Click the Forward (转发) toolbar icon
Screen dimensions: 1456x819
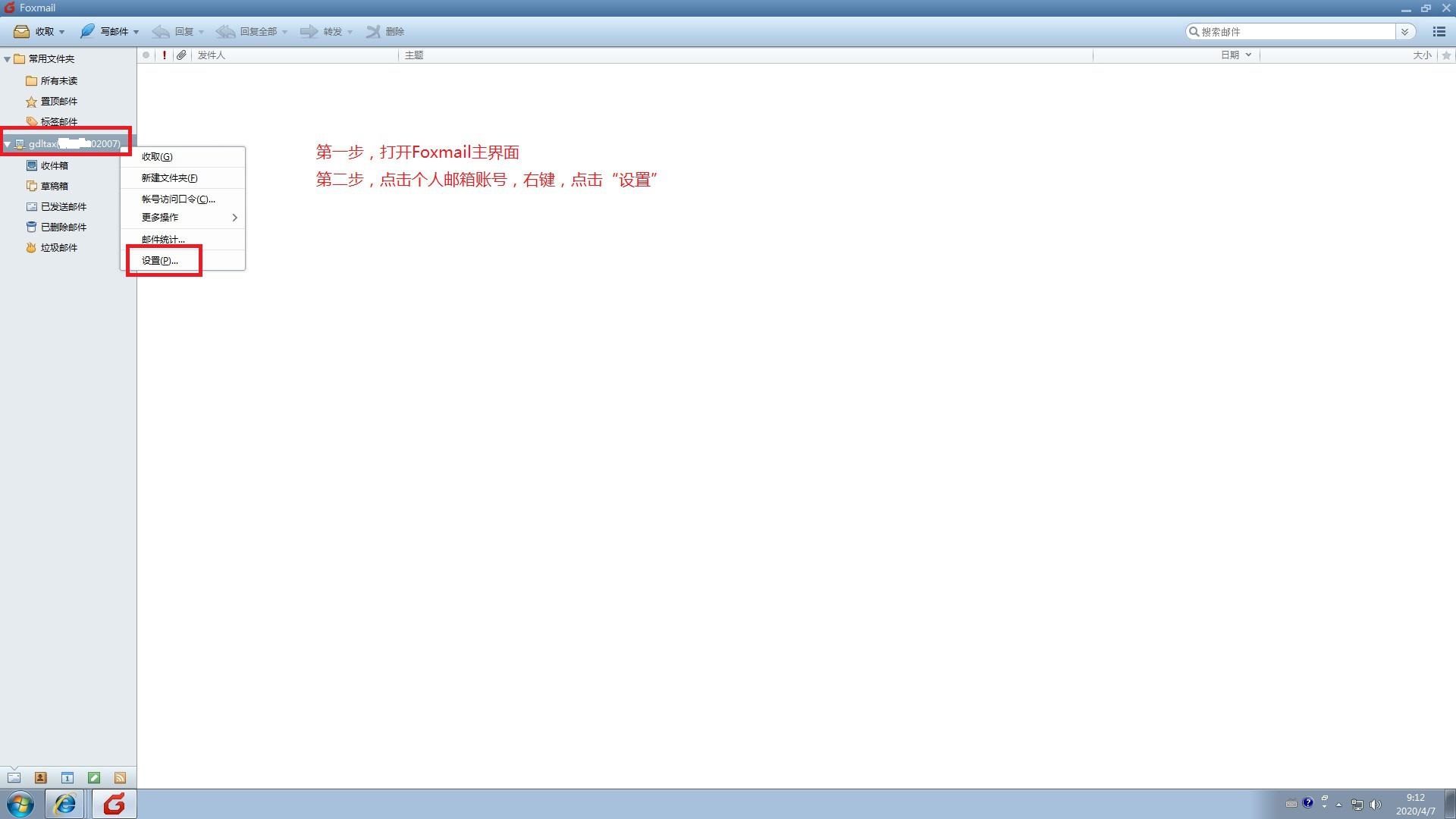(309, 32)
